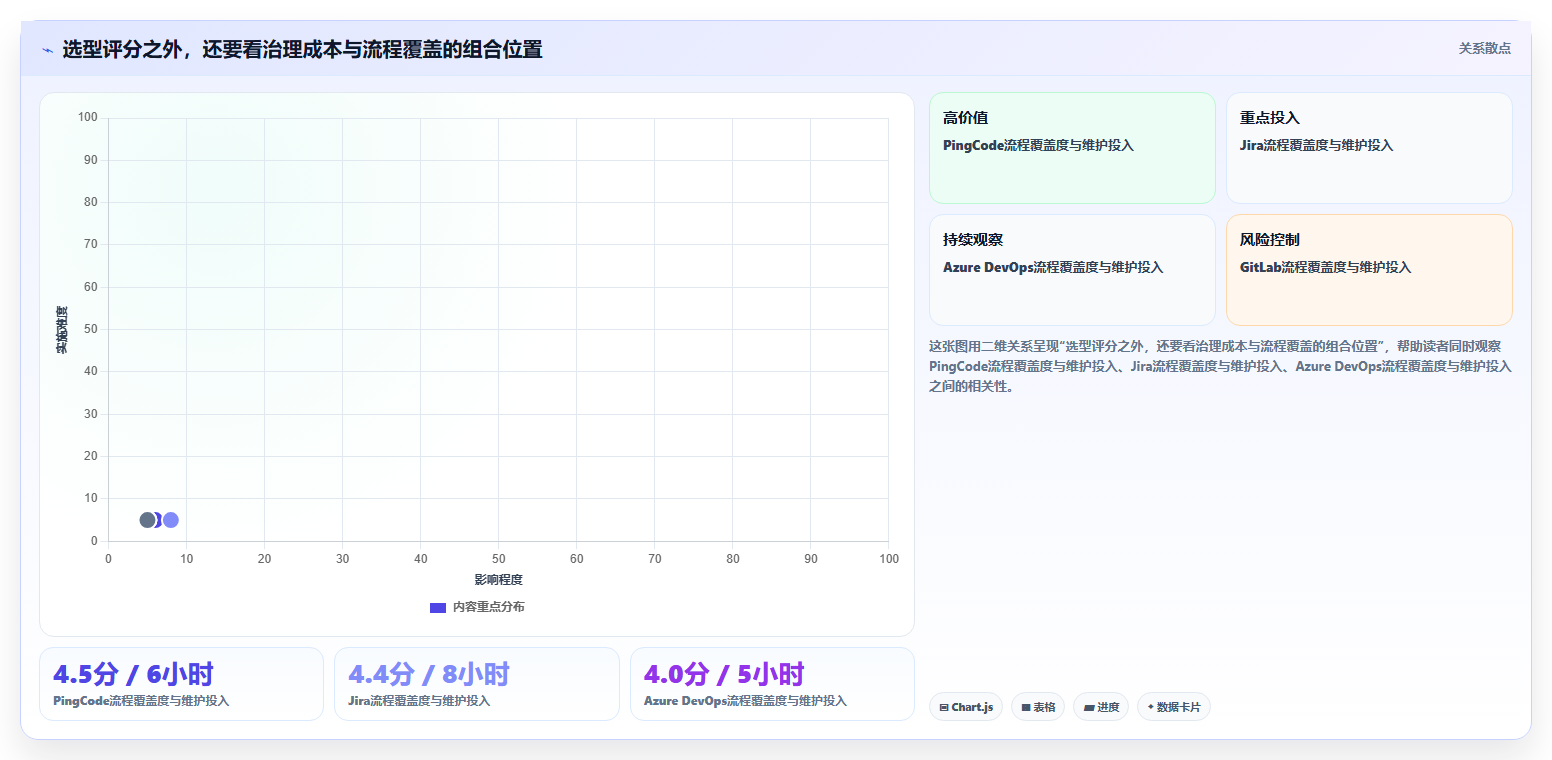Viewport: 1552px width, 760px height.
Task: Click the x-axis tick label 50
Action: [x=498, y=558]
